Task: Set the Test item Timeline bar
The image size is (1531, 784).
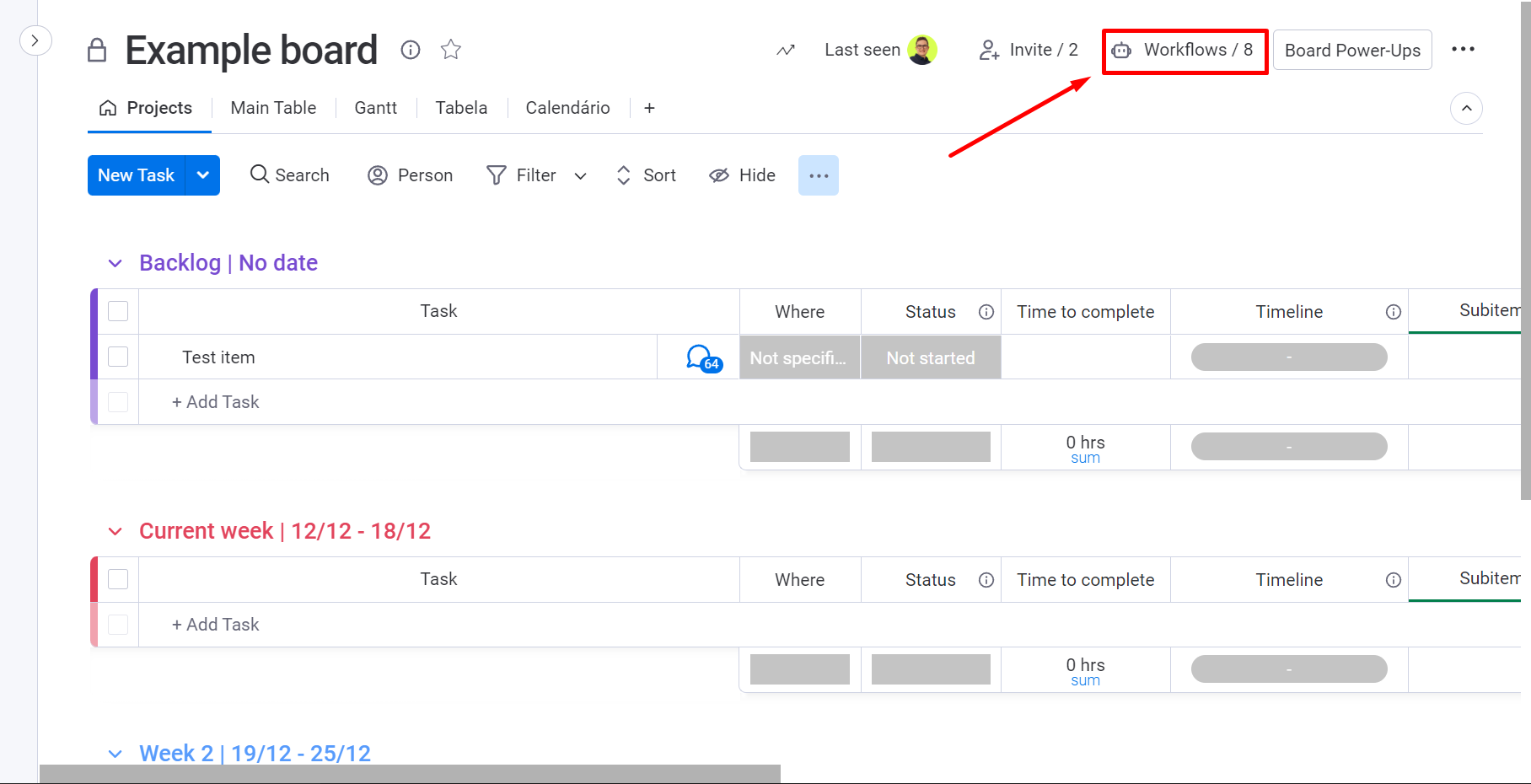Action: pos(1289,357)
